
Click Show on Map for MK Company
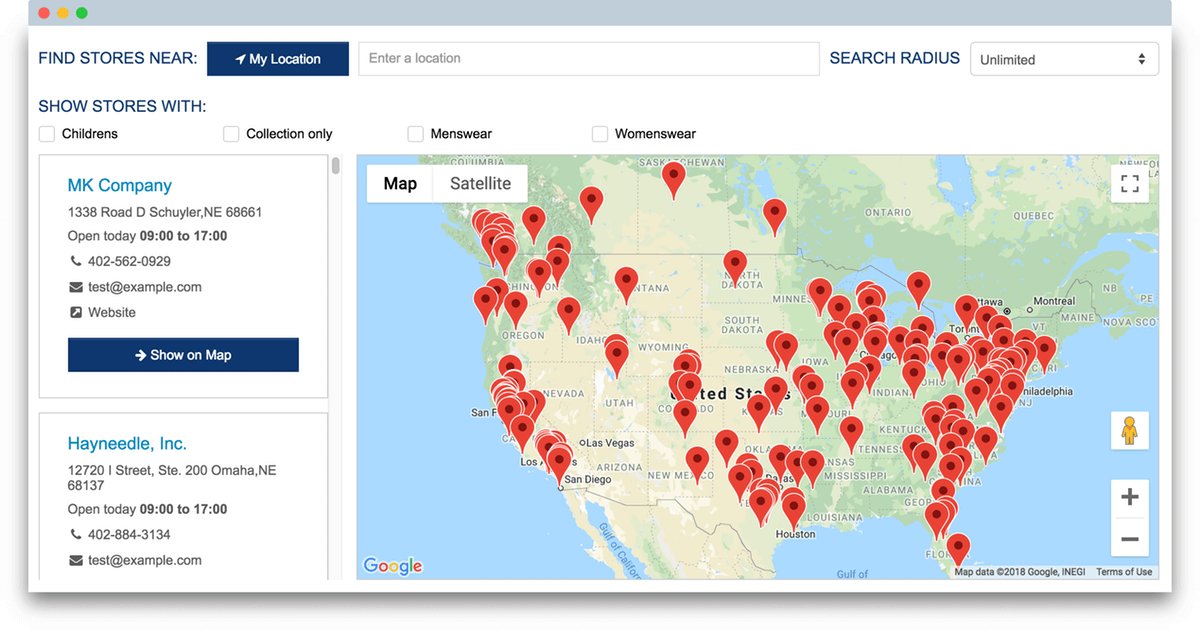183,355
